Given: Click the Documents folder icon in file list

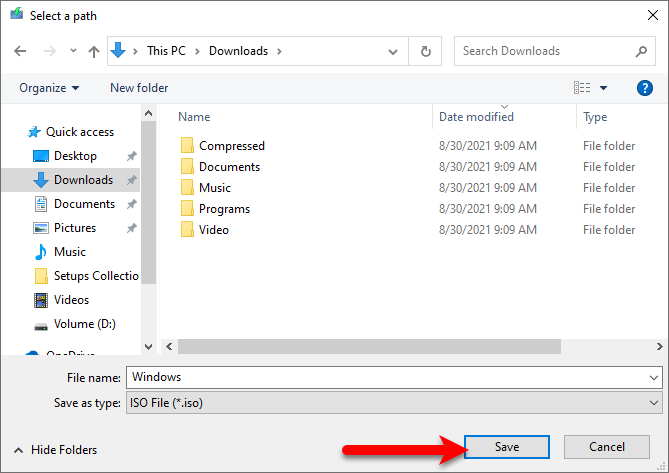Looking at the screenshot, I should tap(187, 166).
